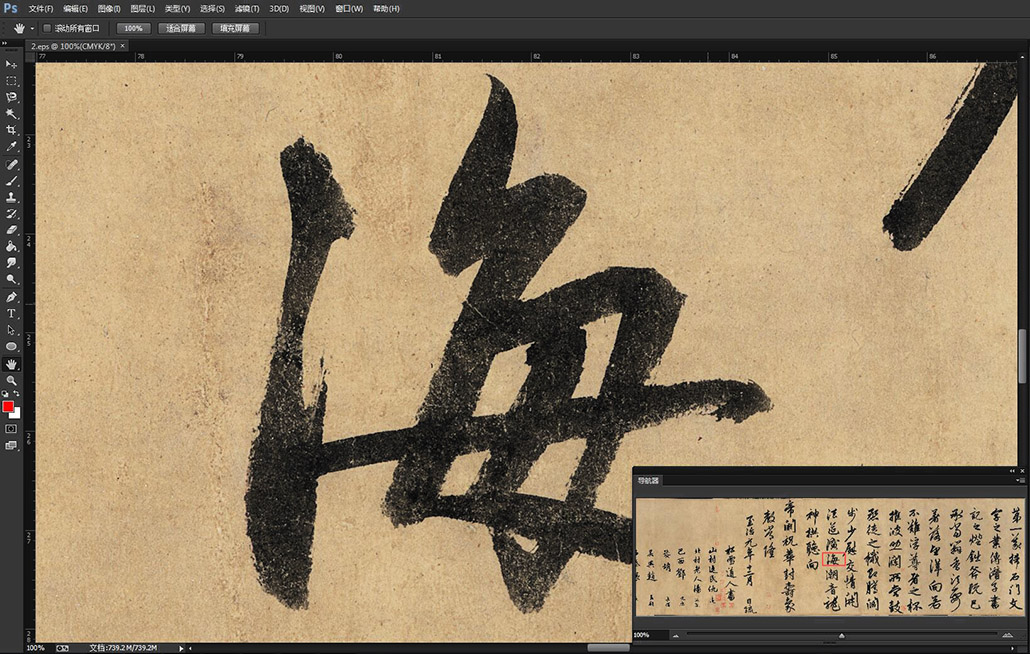
Task: Open the Hand tool preset picker arrow
Action: pyautogui.click(x=32, y=28)
